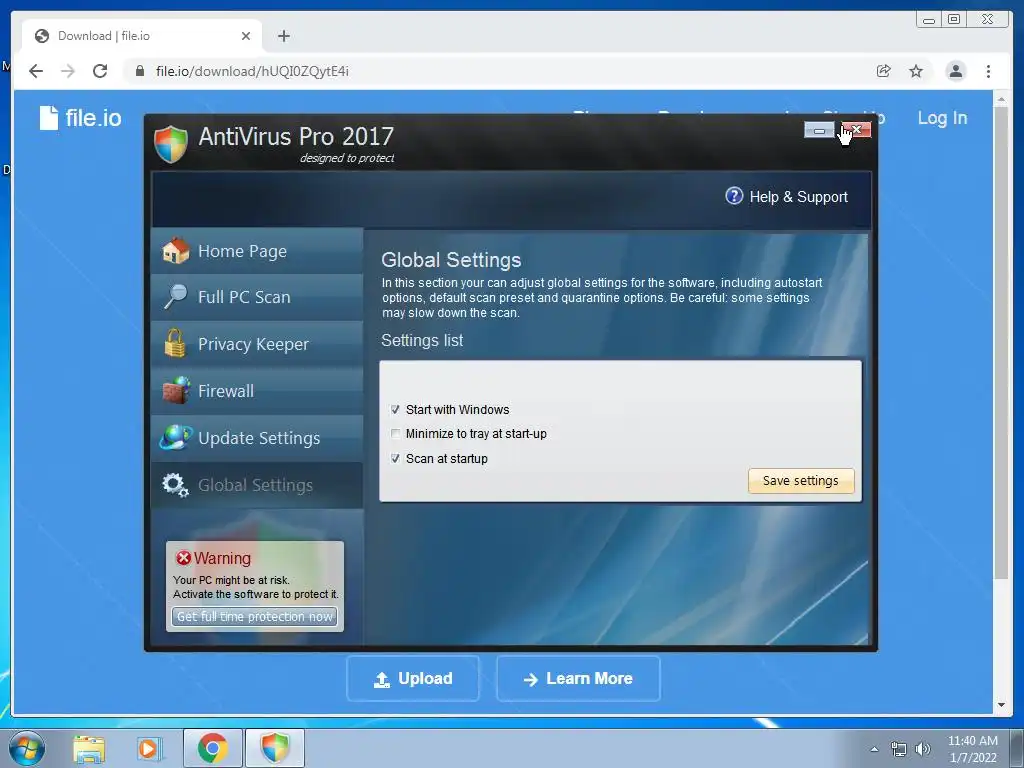Click the Privacy Keeper padlock icon
The height and width of the screenshot is (768, 1024).
[175, 343]
